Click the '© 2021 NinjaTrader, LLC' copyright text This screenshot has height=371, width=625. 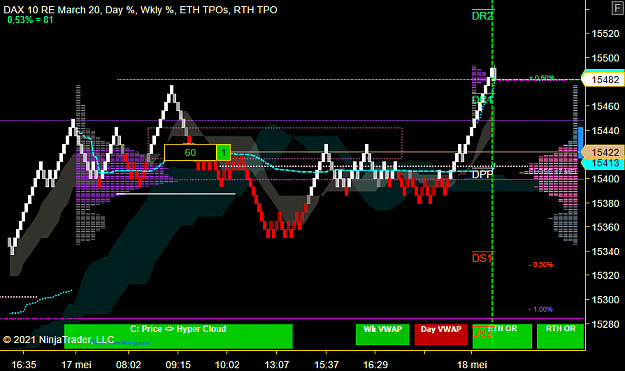(58, 340)
